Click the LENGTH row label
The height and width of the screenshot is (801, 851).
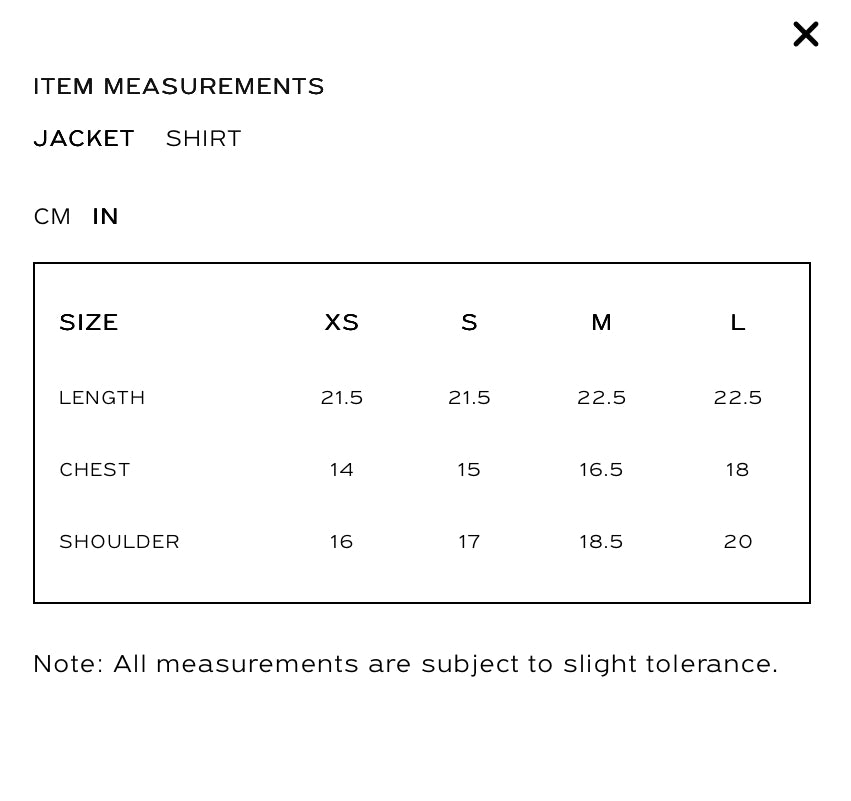pyautogui.click(x=102, y=398)
